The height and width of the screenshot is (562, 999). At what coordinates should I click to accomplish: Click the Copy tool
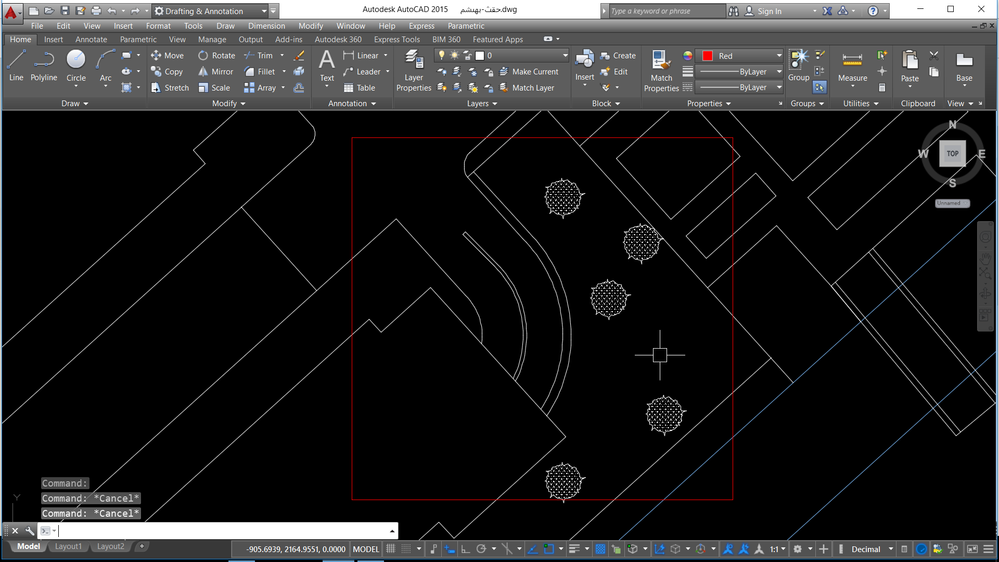point(167,71)
